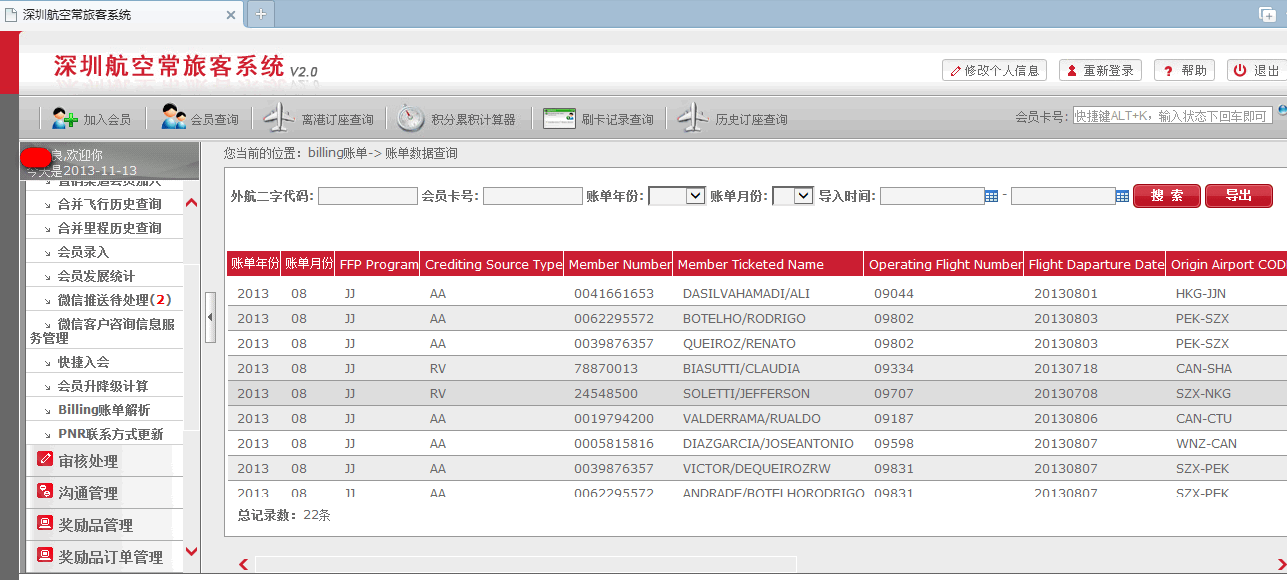Open 离港订座查询 airplane icon

[278, 118]
